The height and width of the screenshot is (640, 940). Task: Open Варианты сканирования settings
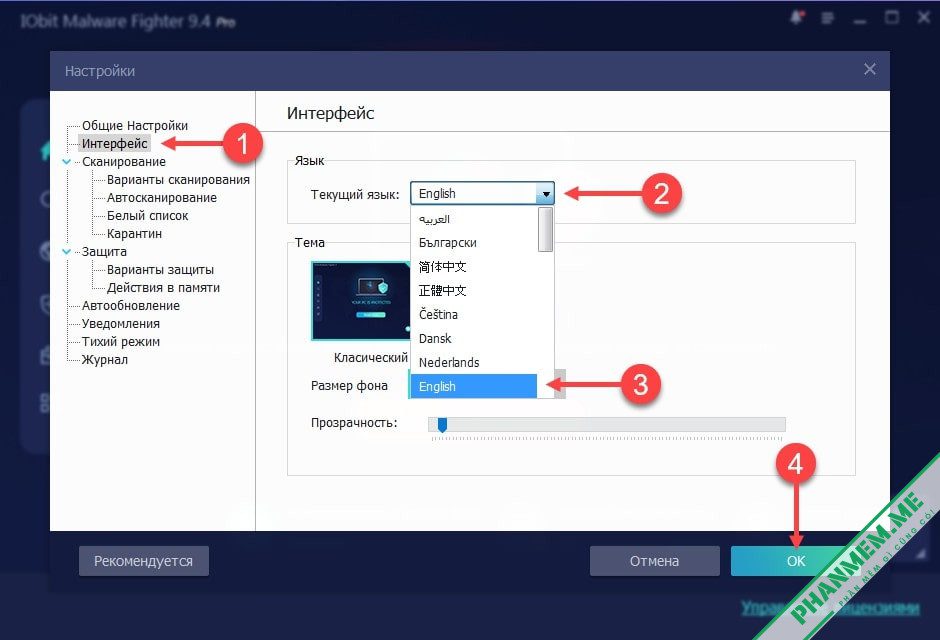(x=178, y=180)
